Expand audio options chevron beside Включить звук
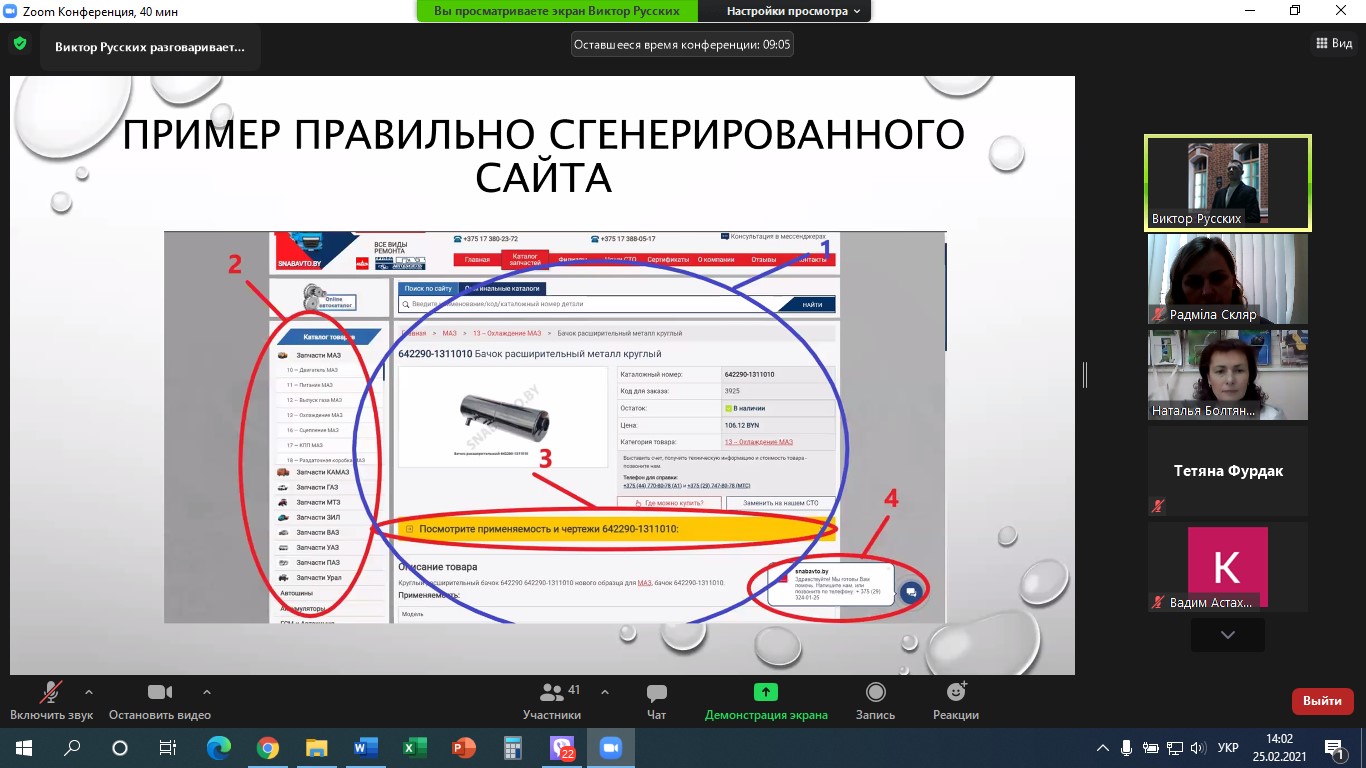The image size is (1366, 768). click(89, 691)
